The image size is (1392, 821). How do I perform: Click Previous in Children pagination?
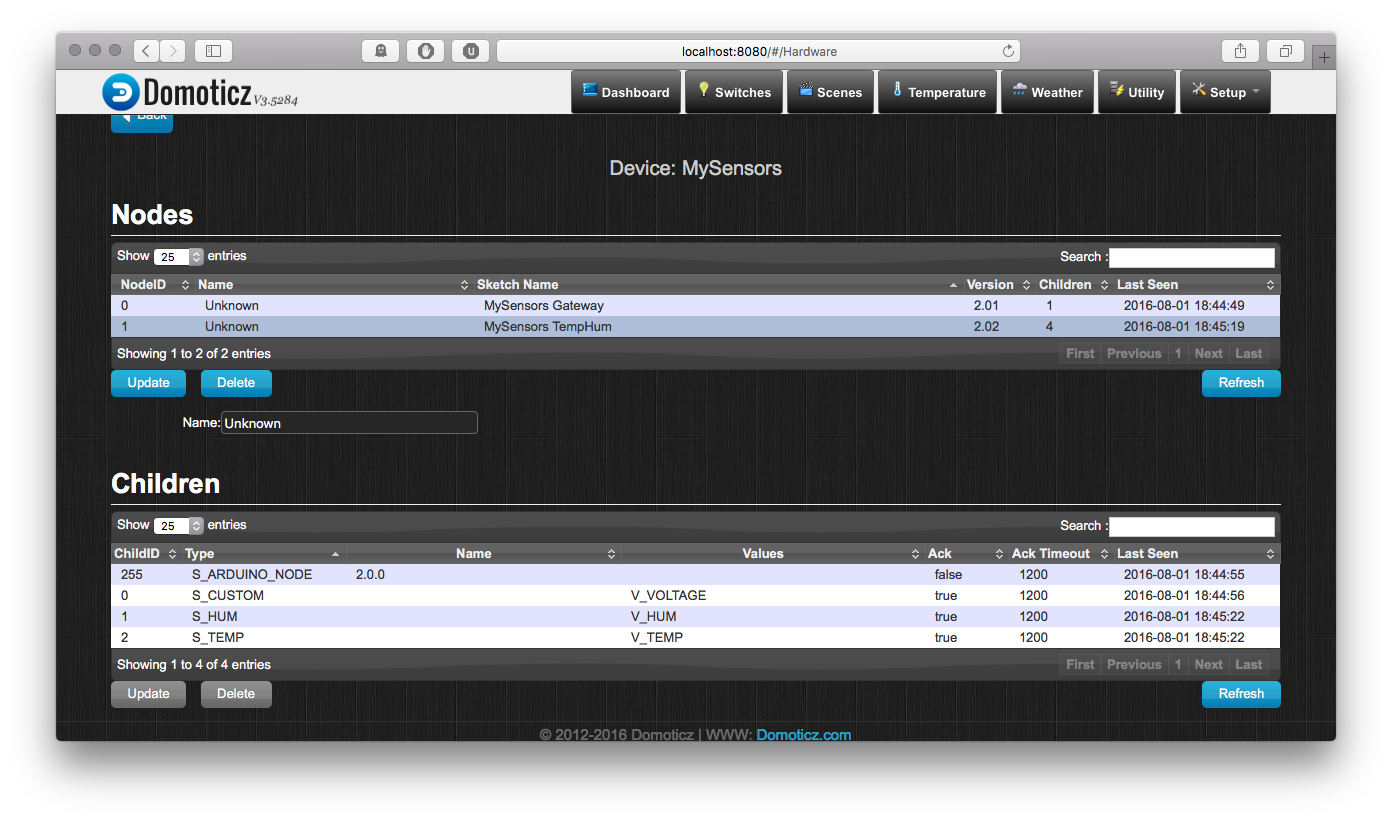pos(1134,665)
